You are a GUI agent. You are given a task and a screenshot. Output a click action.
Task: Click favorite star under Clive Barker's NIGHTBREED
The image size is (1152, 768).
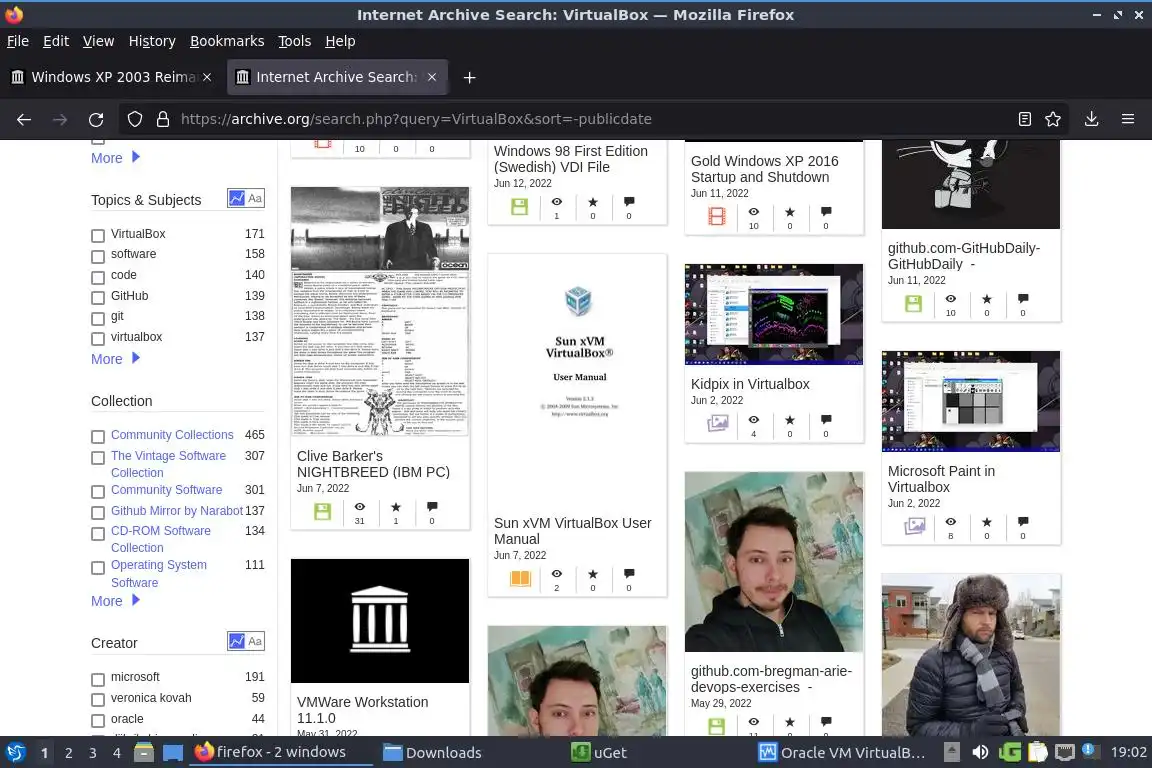pyautogui.click(x=396, y=507)
